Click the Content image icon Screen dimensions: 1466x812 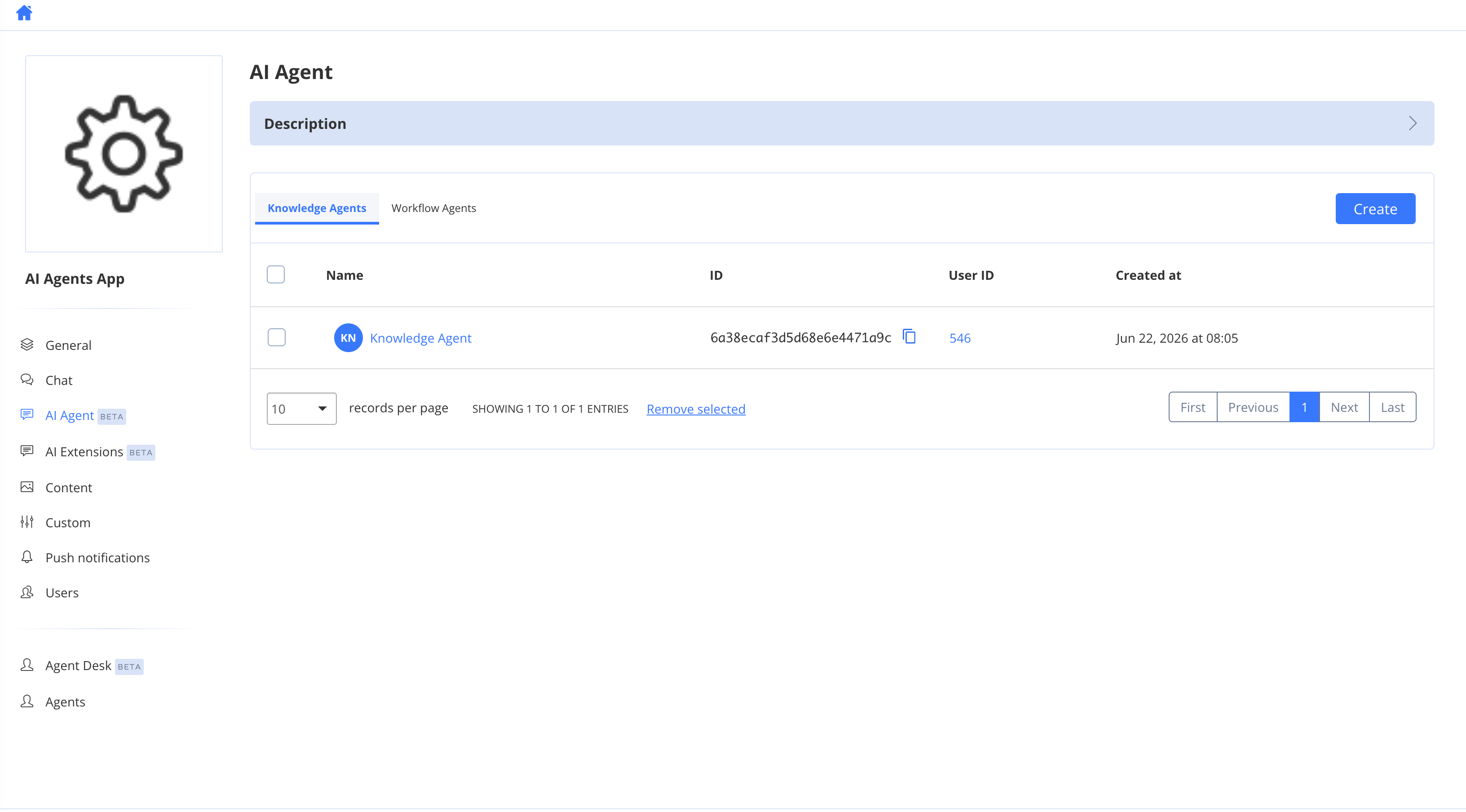27,487
